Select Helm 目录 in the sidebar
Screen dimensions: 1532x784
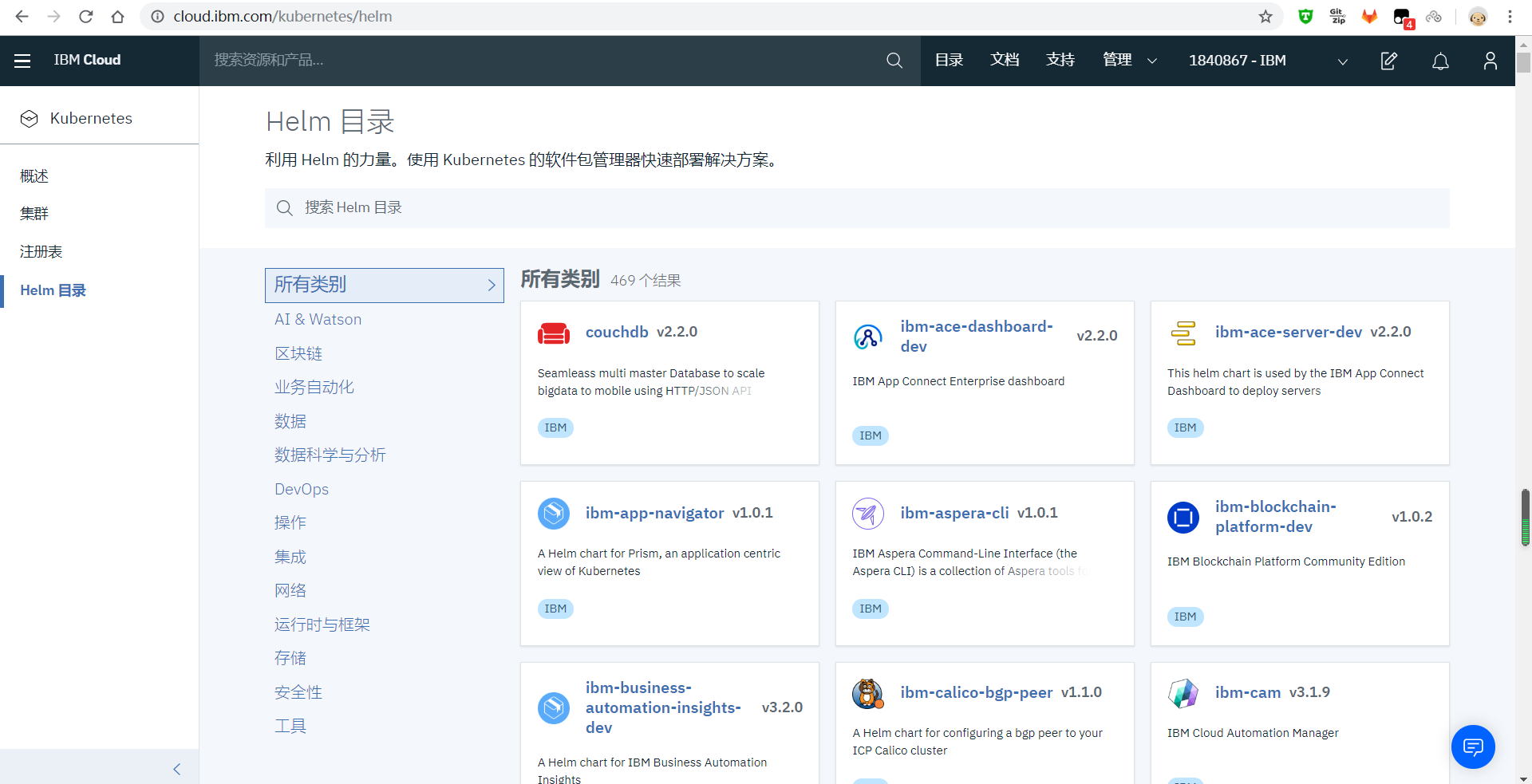pyautogui.click(x=53, y=290)
